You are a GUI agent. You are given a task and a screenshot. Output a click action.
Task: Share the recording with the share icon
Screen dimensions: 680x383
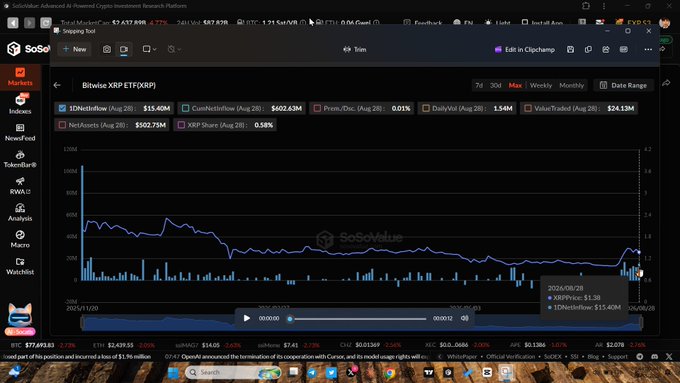point(606,49)
